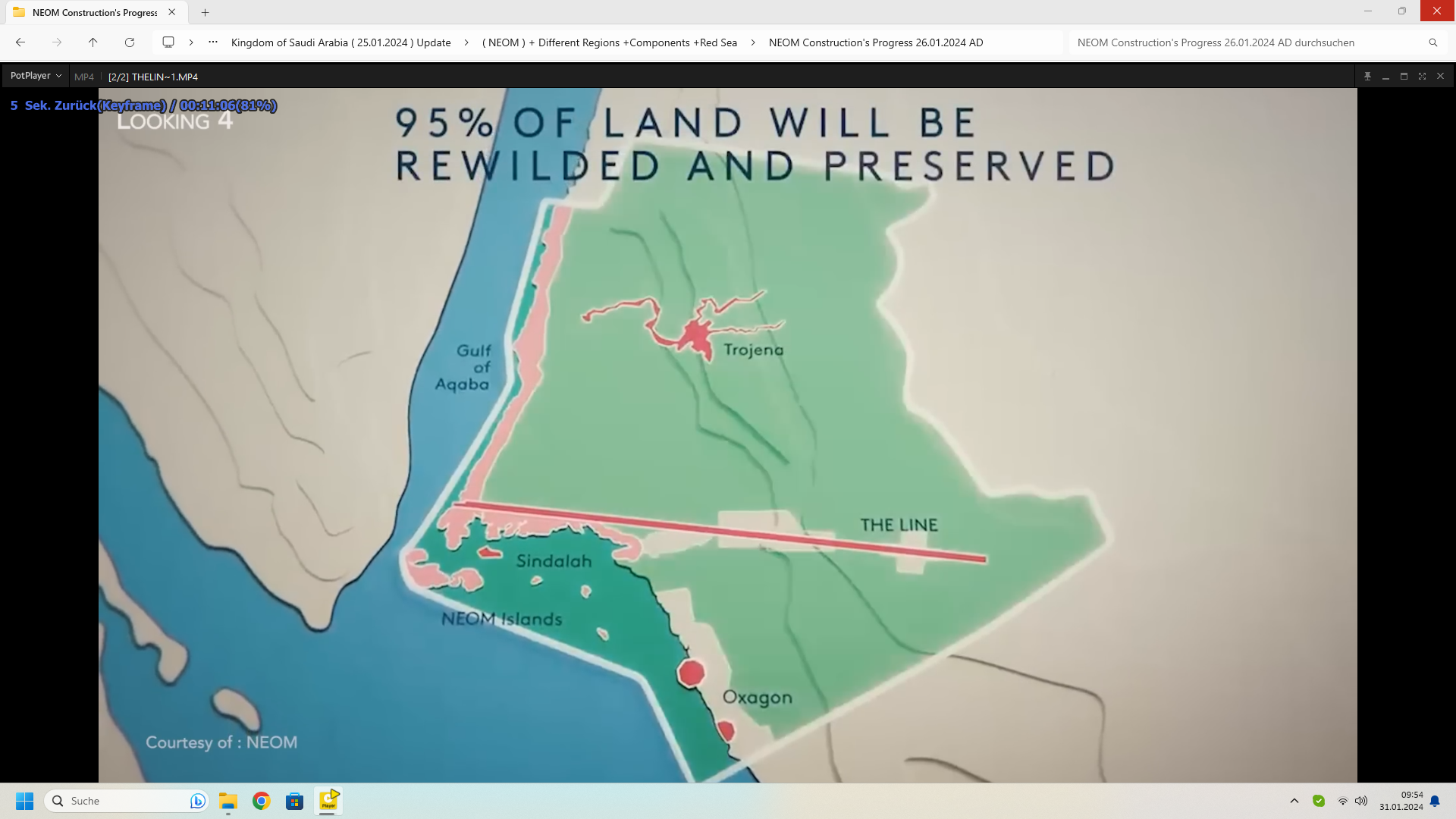Toggle PotPlayer fullscreen mode
Image resolution: width=1456 pixels, height=819 pixels.
pyautogui.click(x=1422, y=77)
